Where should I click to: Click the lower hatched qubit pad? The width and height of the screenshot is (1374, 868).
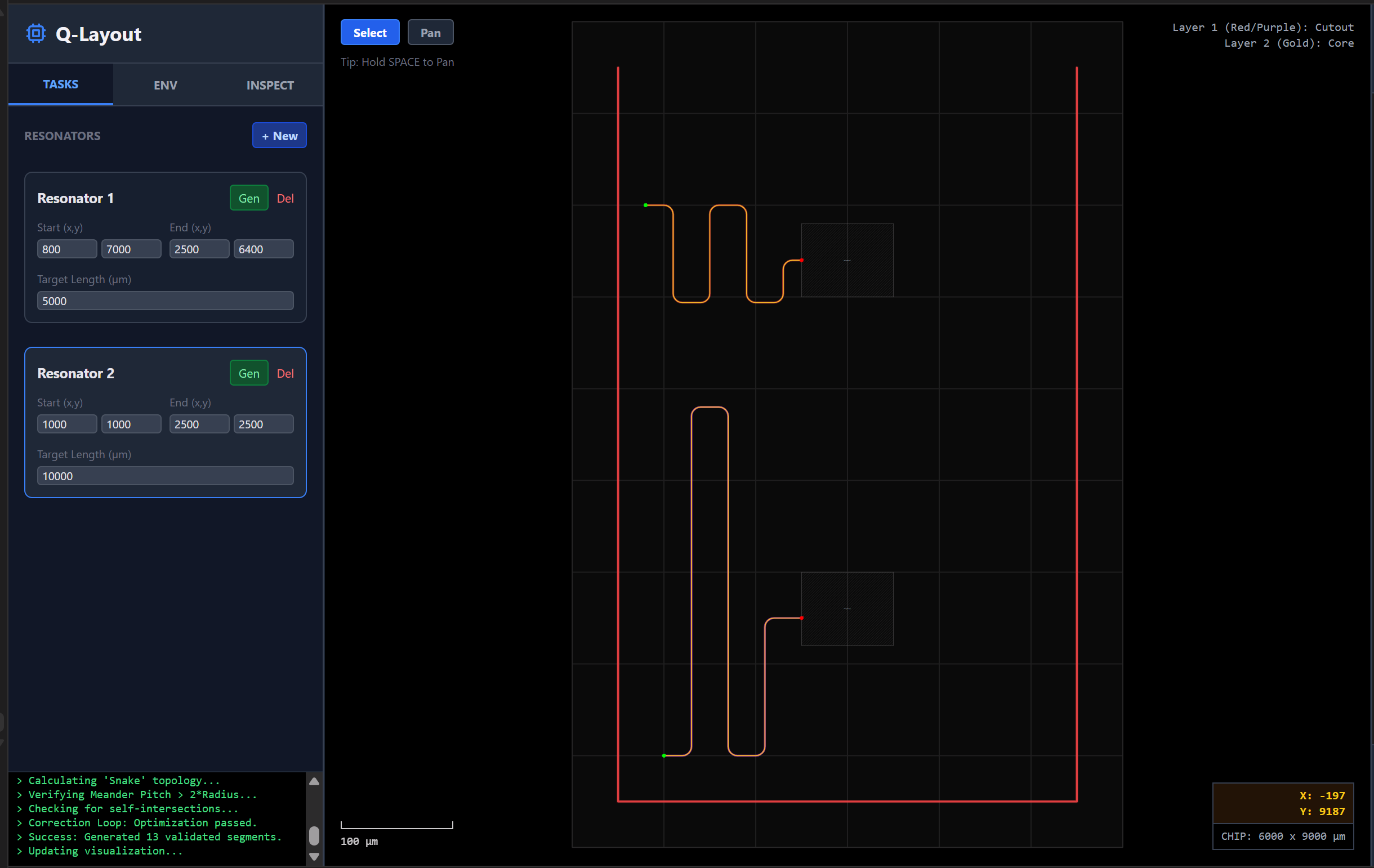tap(847, 609)
